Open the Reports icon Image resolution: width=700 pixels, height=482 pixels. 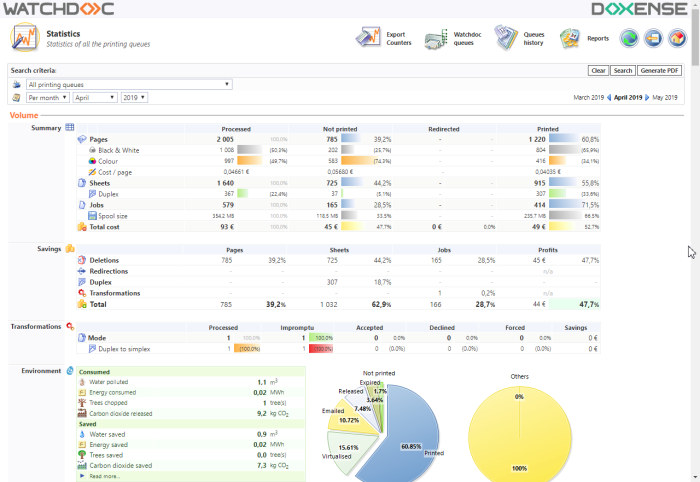click(570, 39)
